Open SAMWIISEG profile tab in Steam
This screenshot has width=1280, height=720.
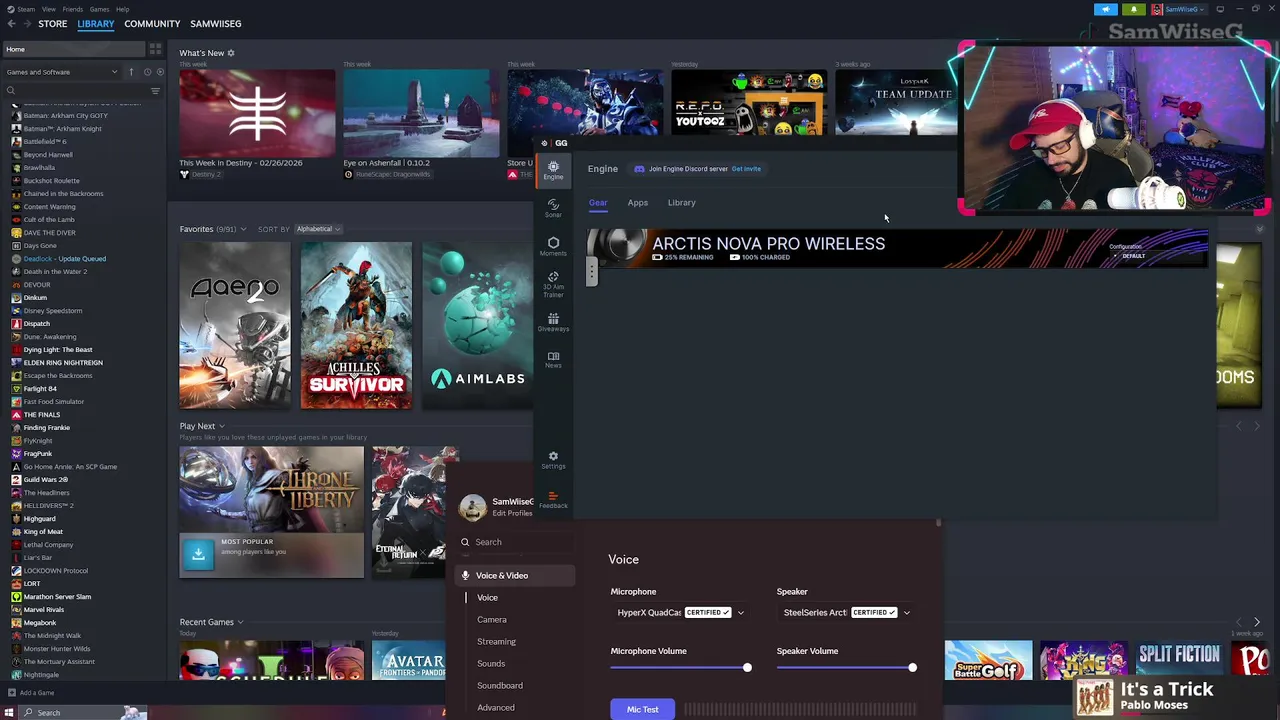[215, 23]
